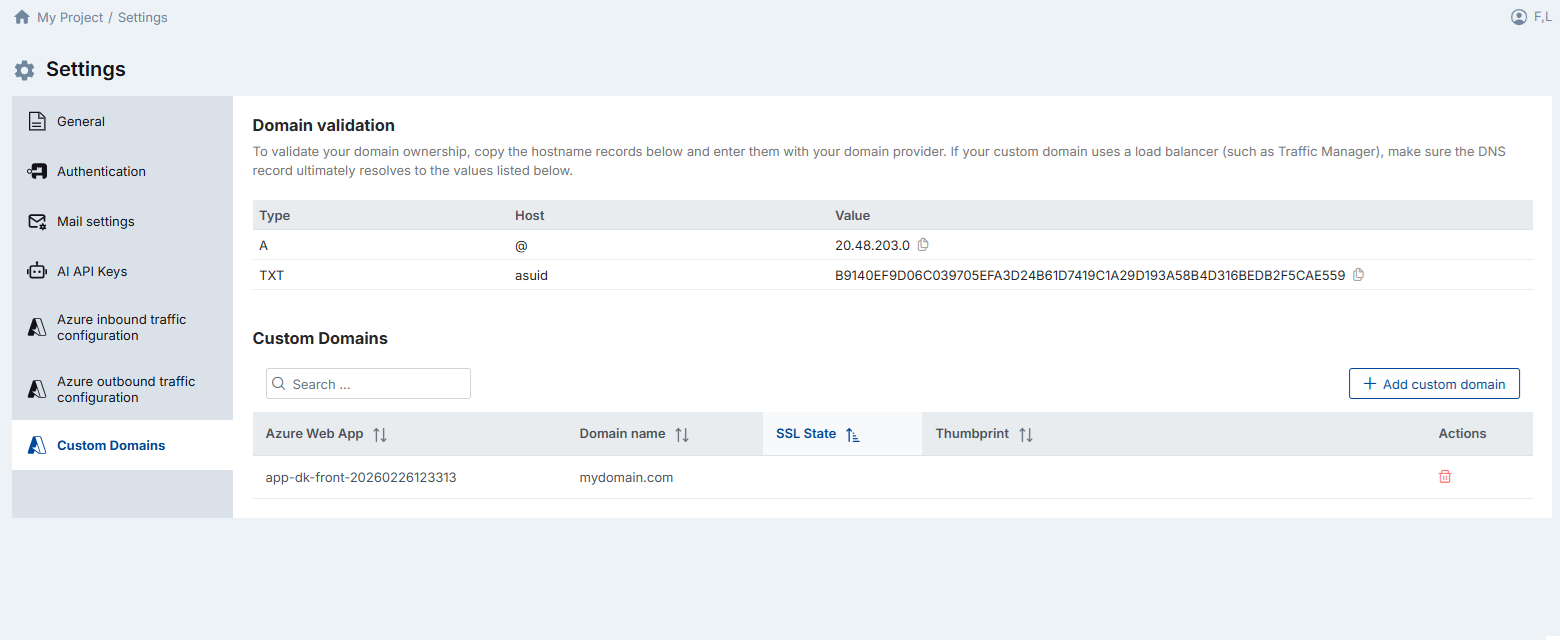Select the Authentication key icon

coord(37,171)
